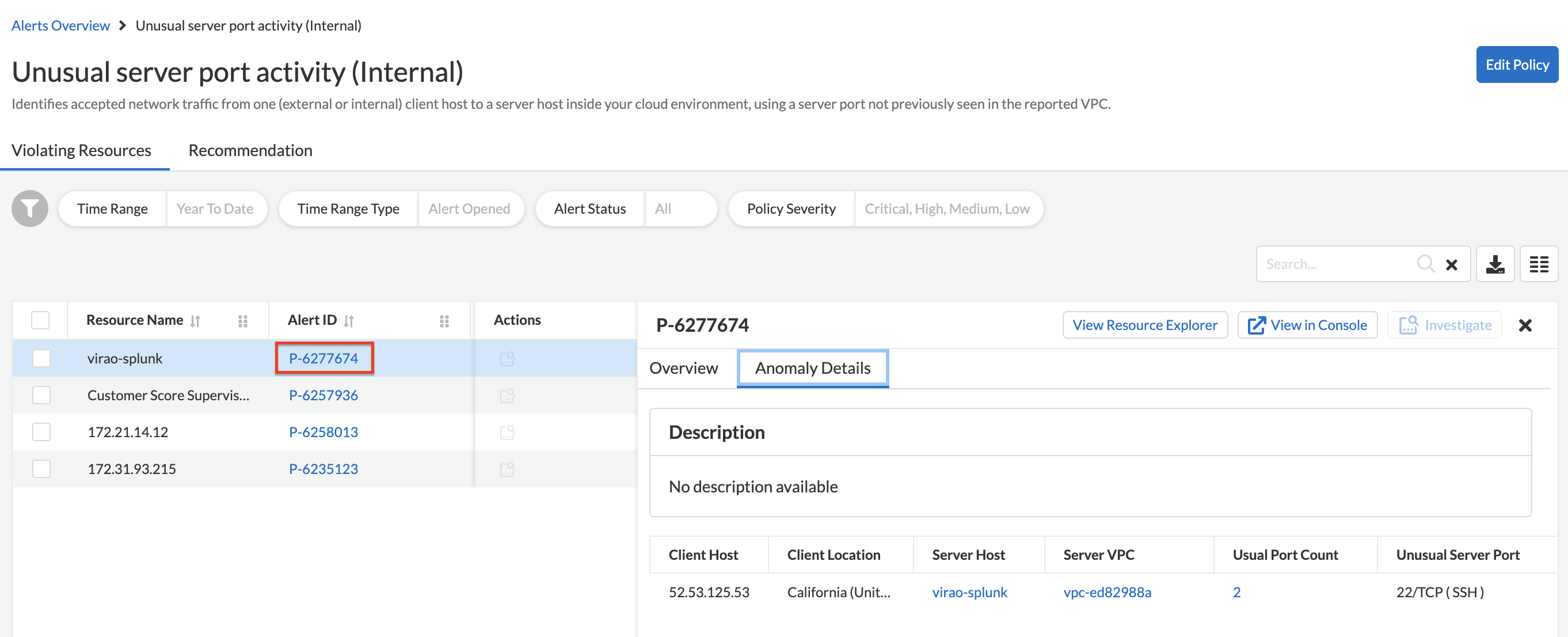Close the P-6277674 details panel
The image size is (1568, 637).
1525,325
